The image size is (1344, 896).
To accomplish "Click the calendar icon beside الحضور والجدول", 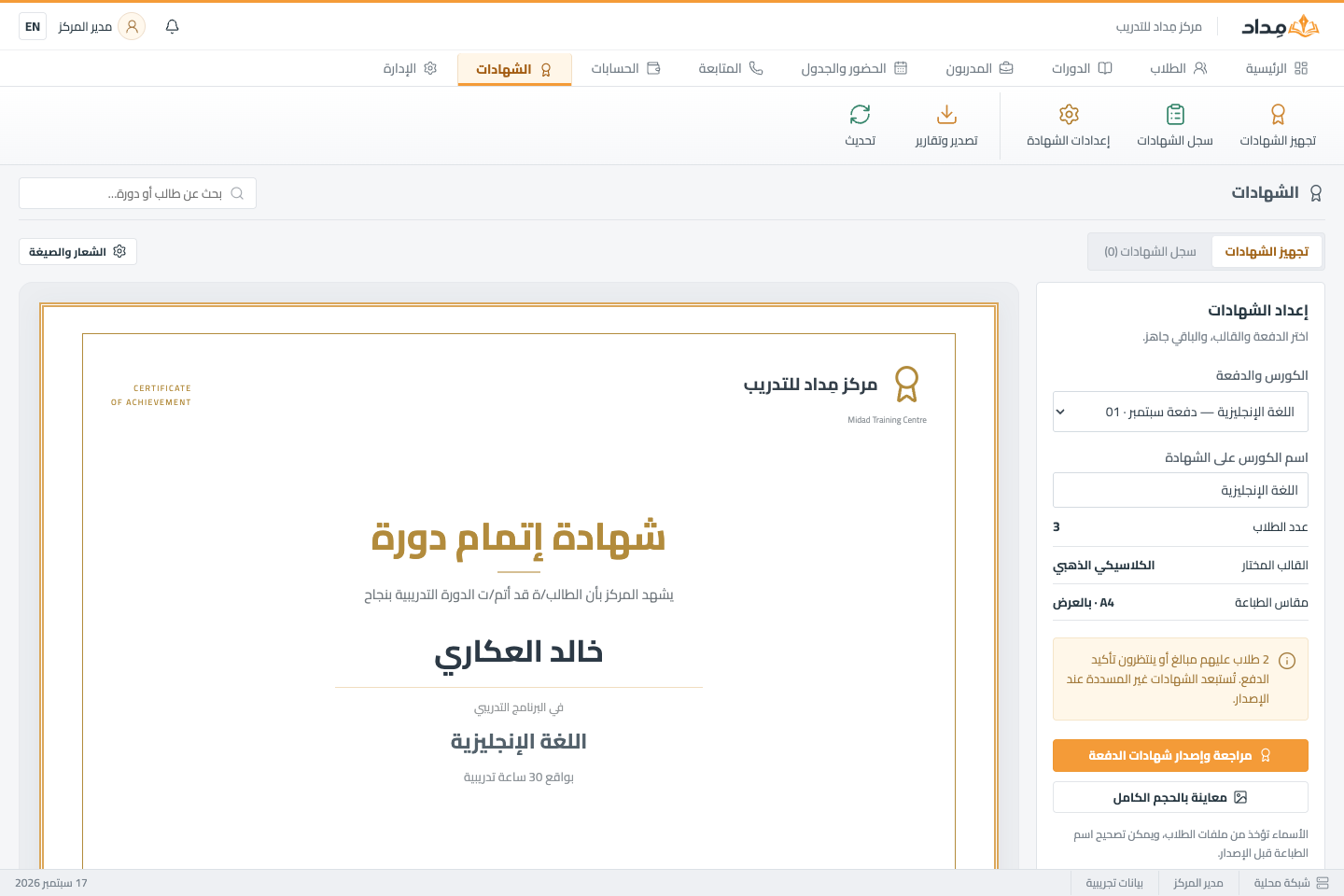I will pos(901,68).
